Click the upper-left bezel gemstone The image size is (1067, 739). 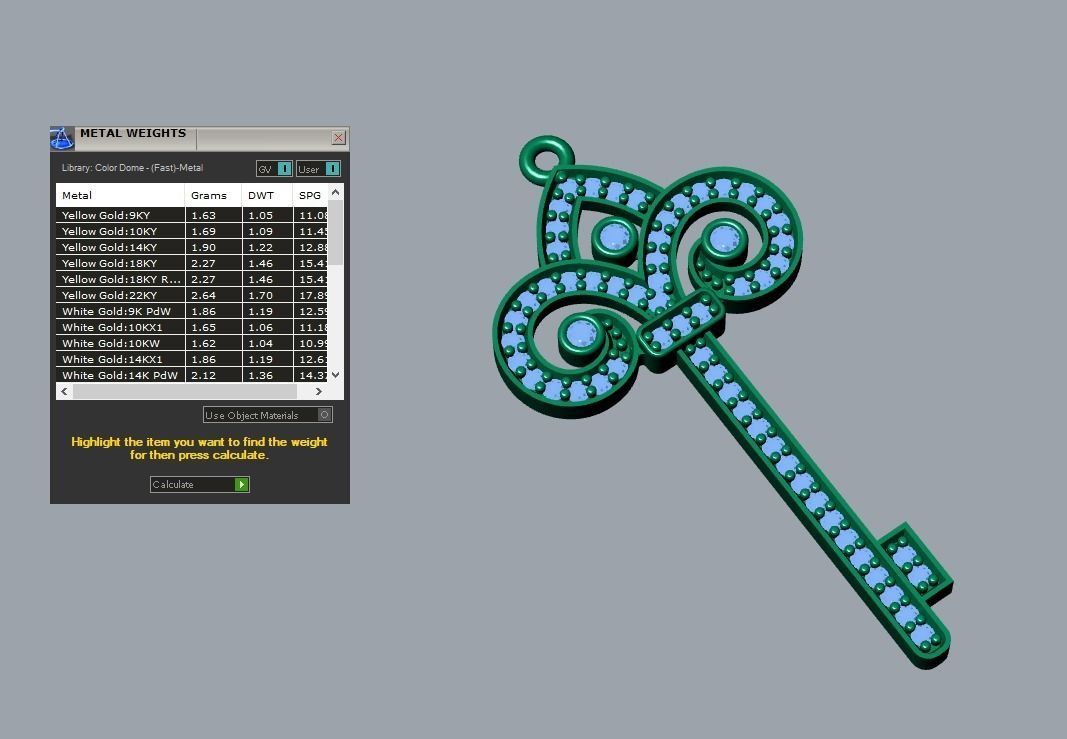click(x=615, y=237)
